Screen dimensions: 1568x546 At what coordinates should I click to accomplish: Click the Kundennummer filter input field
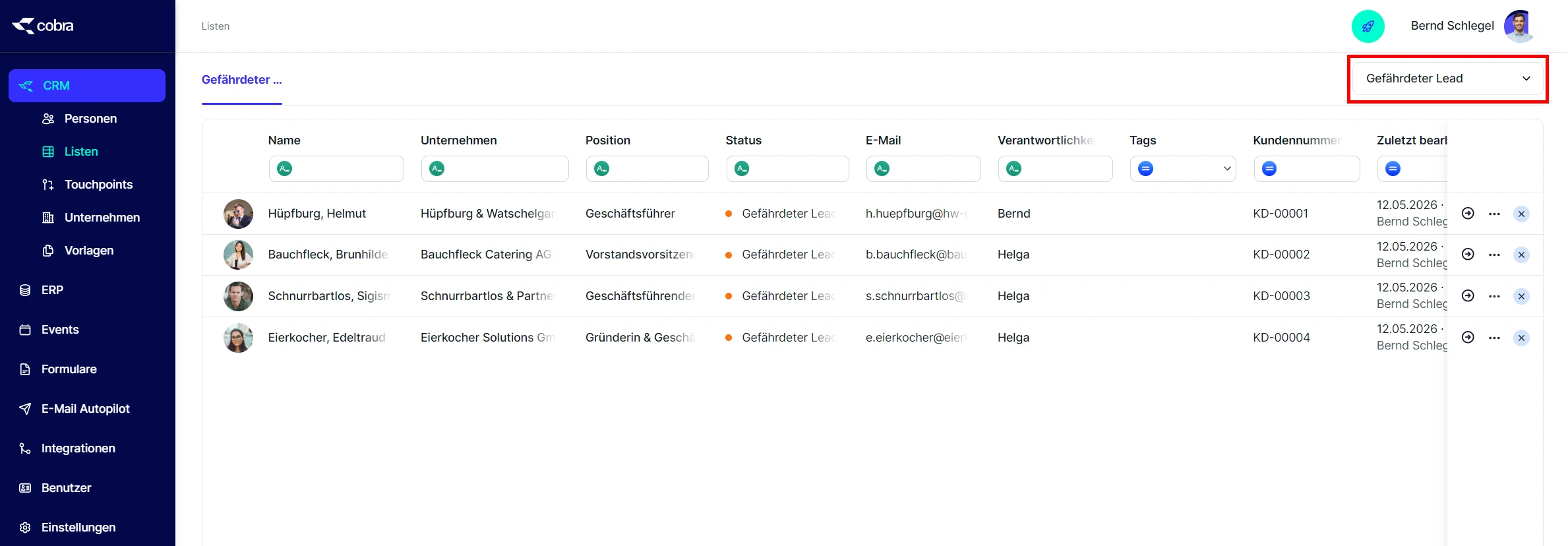point(1307,169)
